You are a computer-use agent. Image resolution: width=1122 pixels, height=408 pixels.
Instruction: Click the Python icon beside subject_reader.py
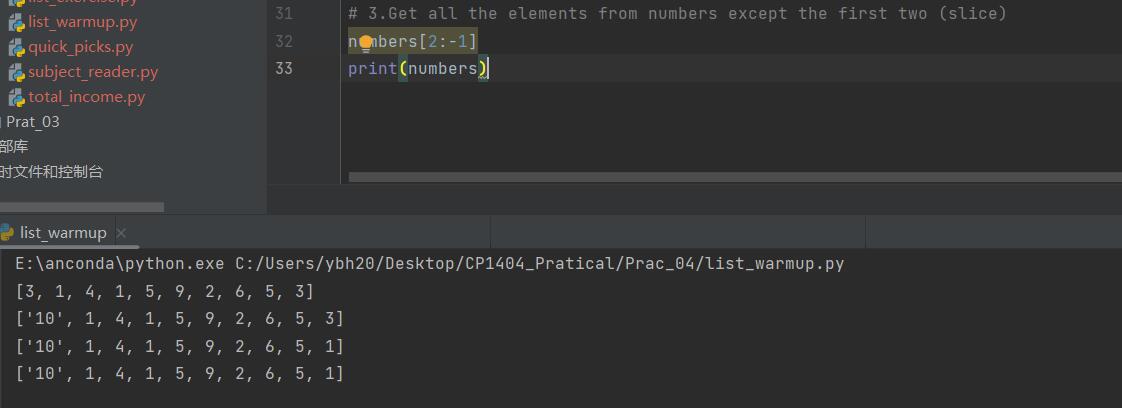(x=17, y=72)
